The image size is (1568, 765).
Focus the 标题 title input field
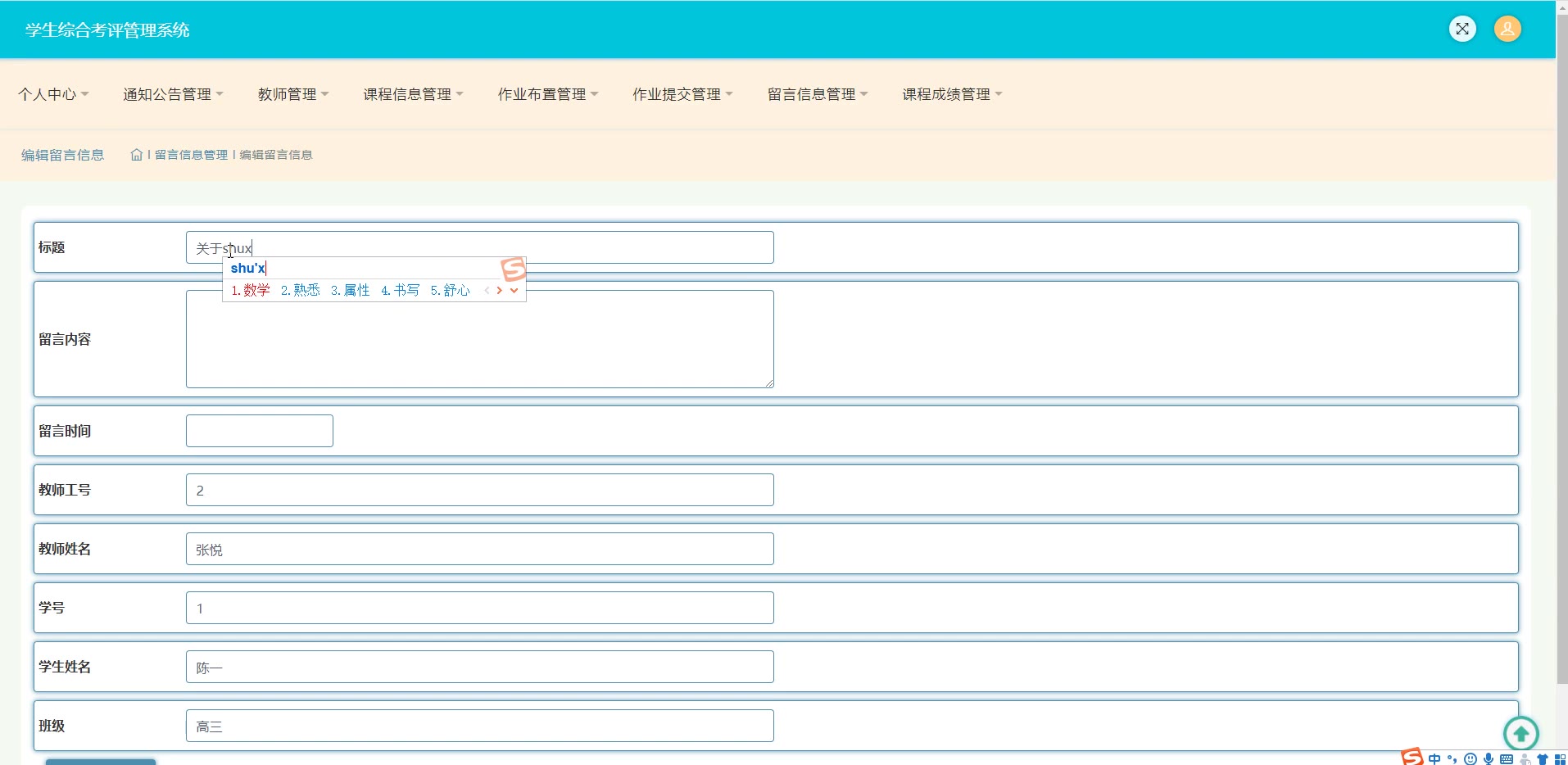(x=480, y=247)
